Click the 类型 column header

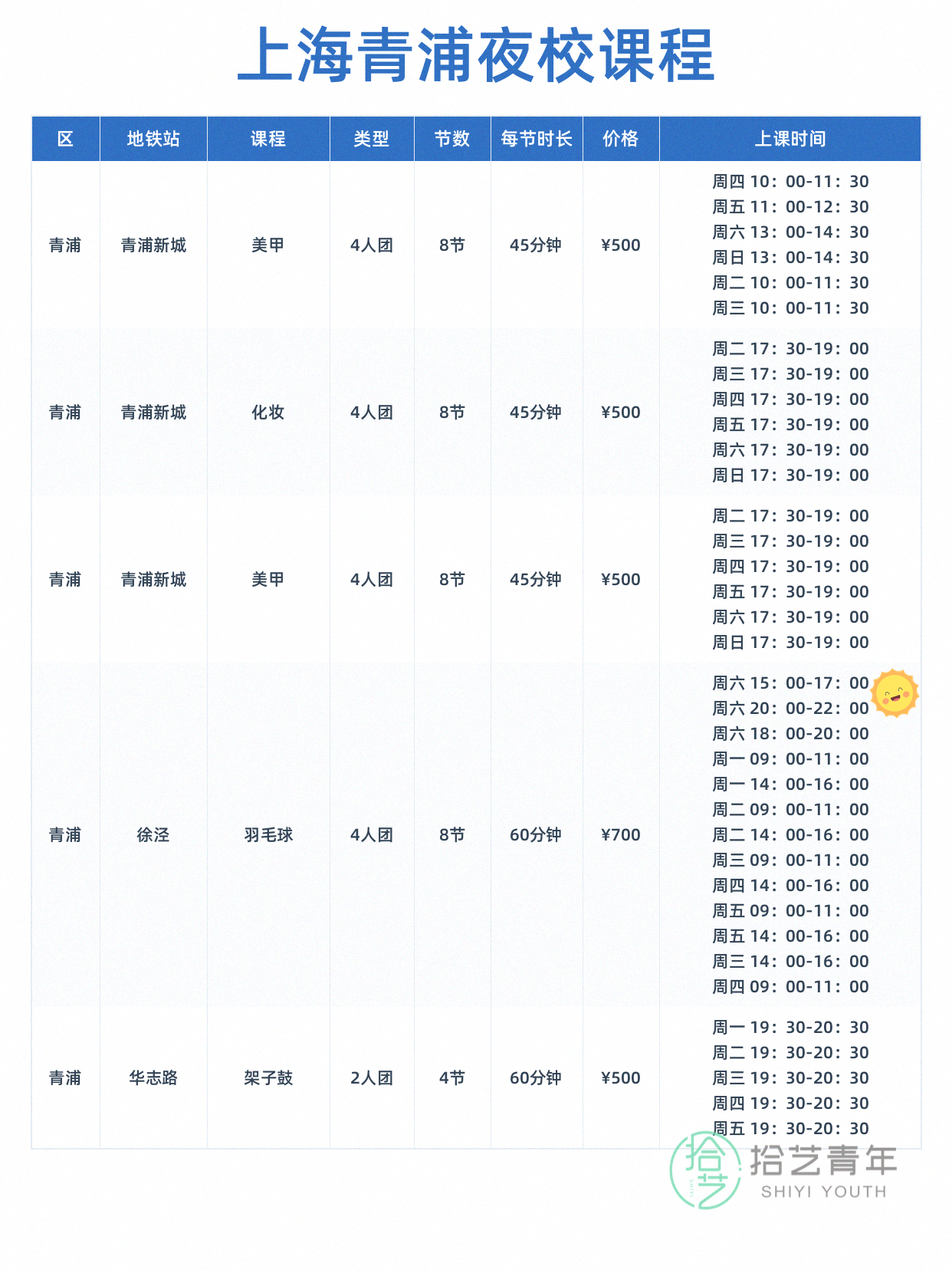pos(372,139)
